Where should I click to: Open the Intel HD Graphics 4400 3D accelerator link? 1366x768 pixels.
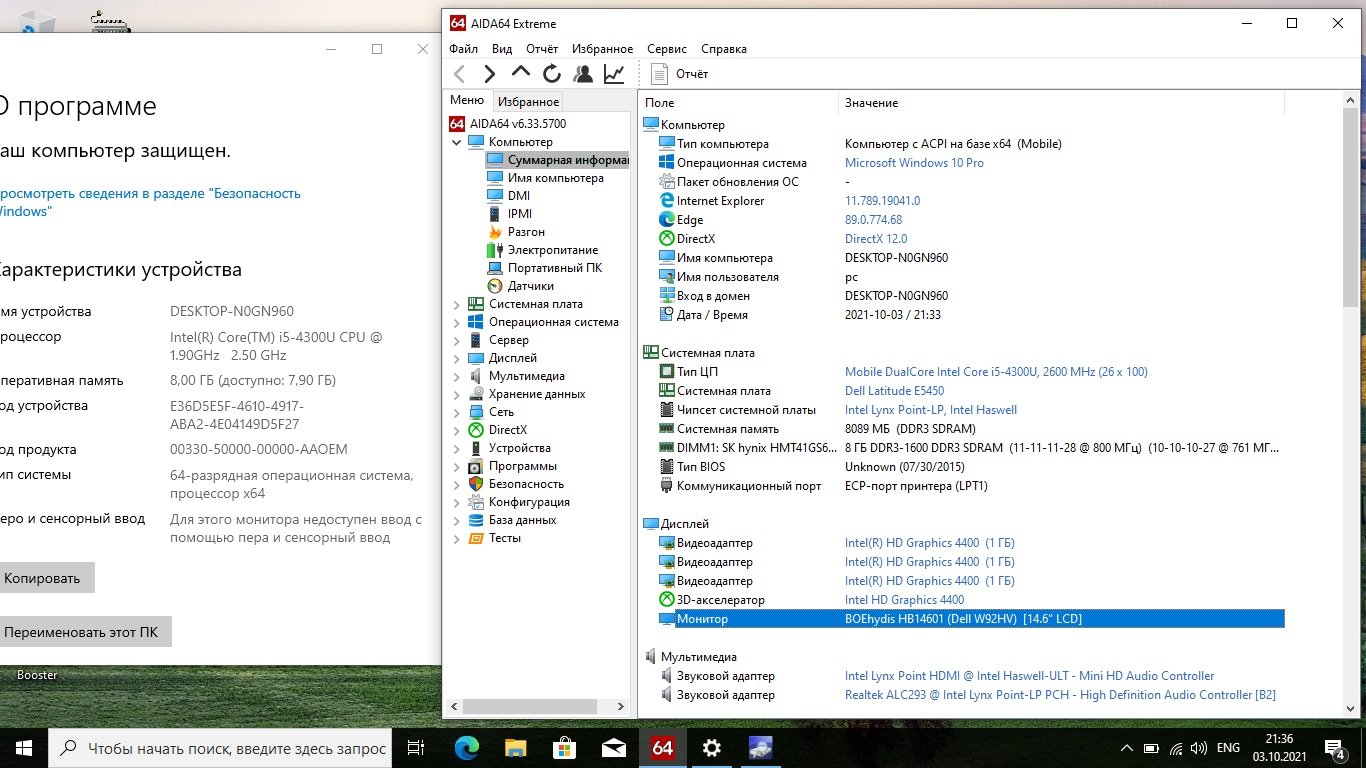point(904,600)
